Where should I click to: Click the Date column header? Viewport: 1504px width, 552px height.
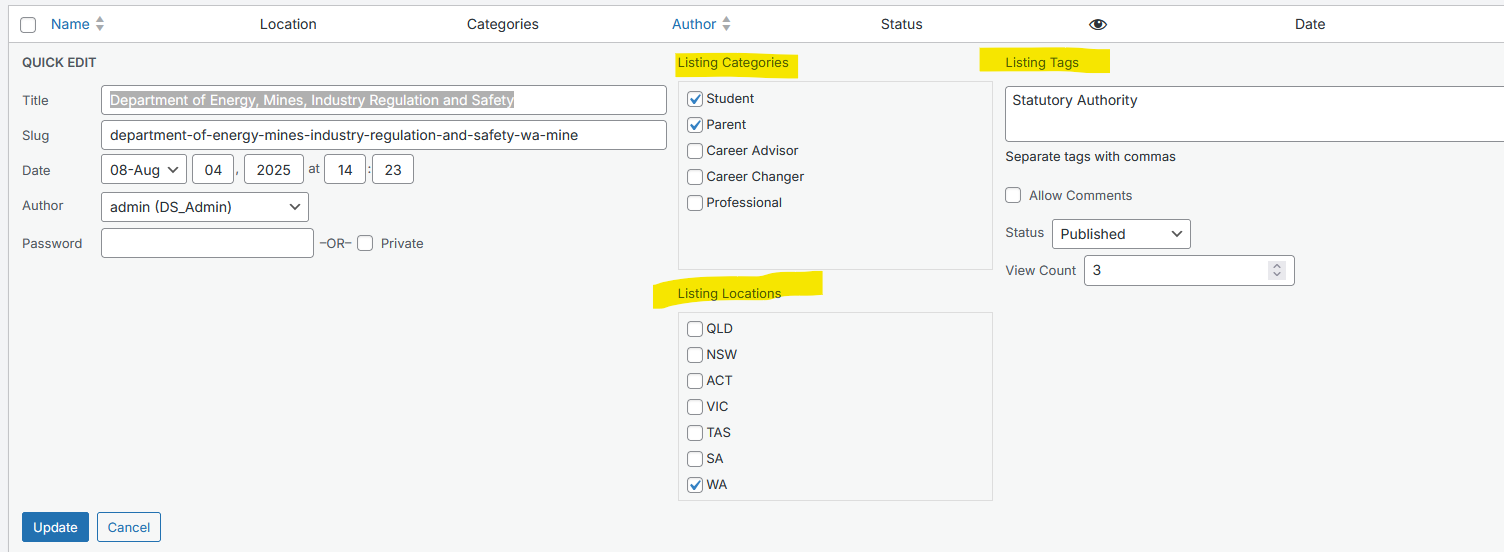point(1310,24)
